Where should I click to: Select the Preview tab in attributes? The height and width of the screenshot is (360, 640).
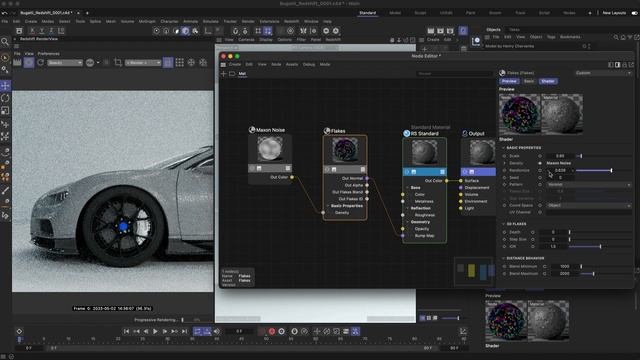(509, 81)
